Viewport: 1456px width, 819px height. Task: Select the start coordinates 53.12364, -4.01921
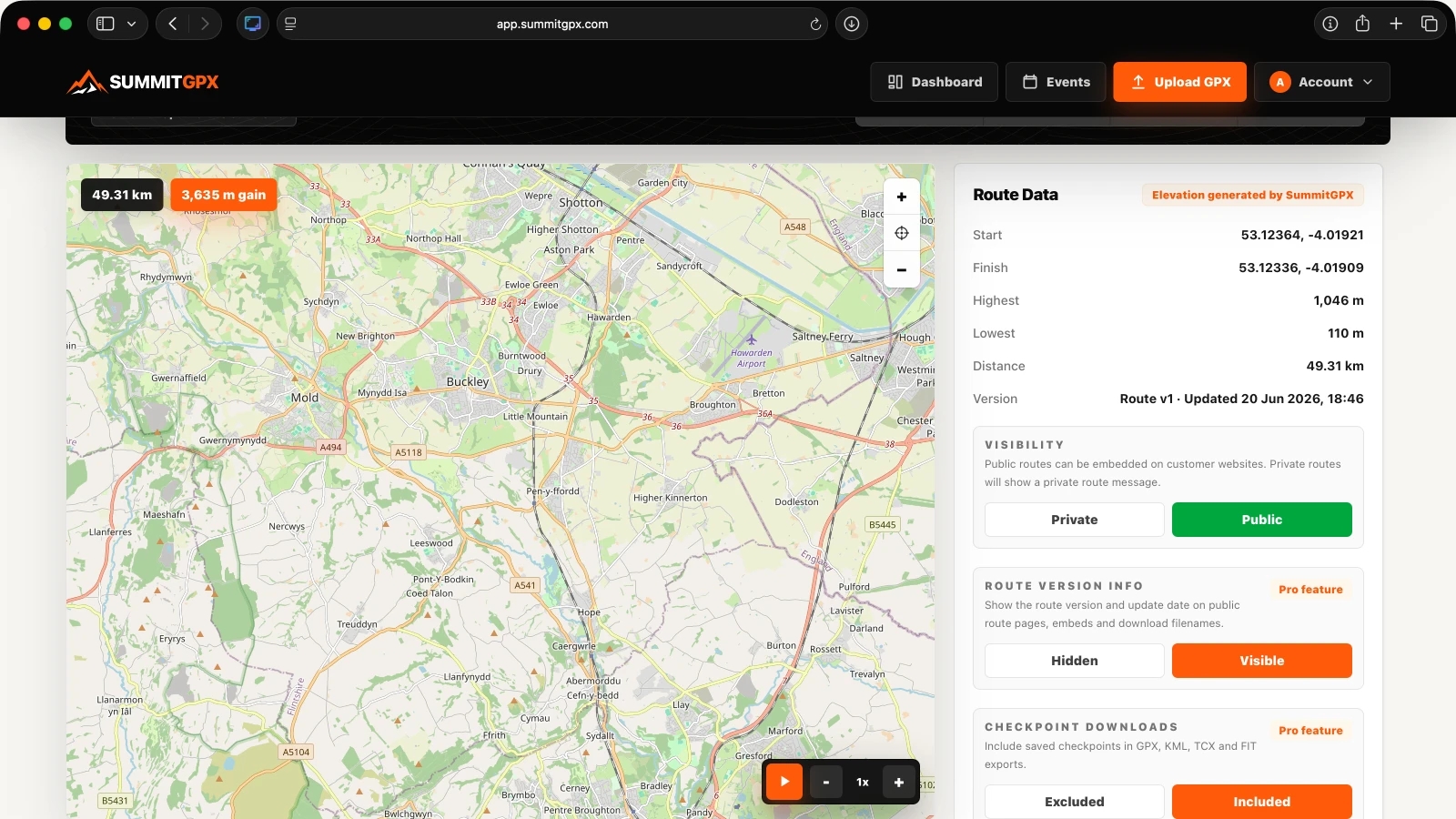[1302, 235]
